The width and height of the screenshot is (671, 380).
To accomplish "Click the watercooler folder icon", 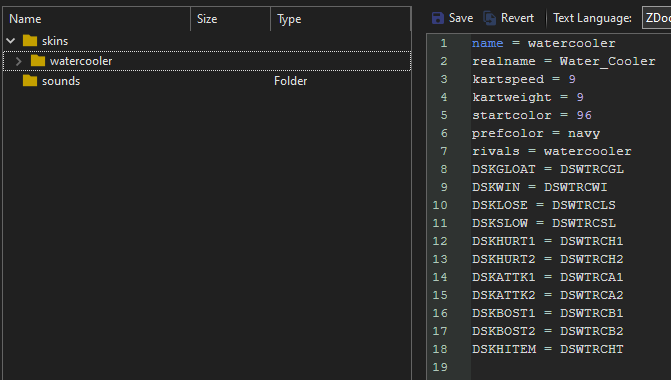I will tap(38, 61).
